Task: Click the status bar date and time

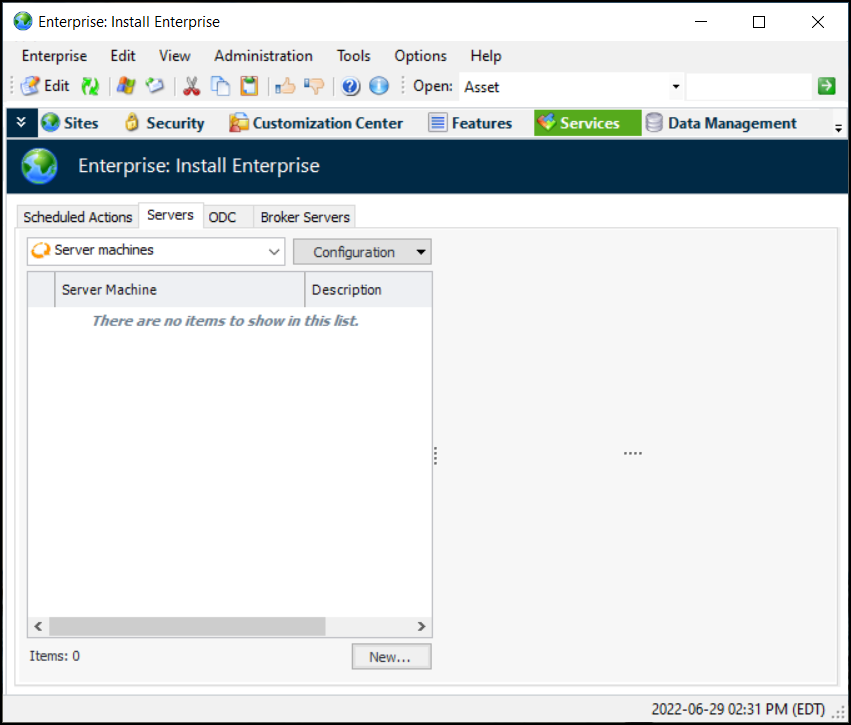Action: (738, 709)
